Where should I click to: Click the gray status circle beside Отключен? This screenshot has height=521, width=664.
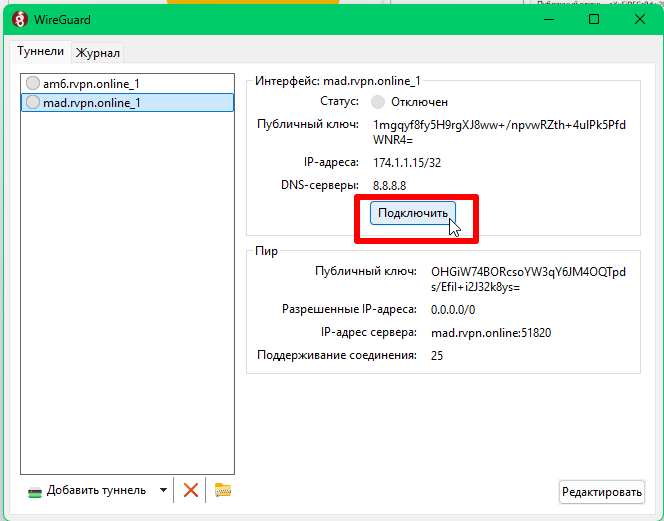(x=378, y=102)
